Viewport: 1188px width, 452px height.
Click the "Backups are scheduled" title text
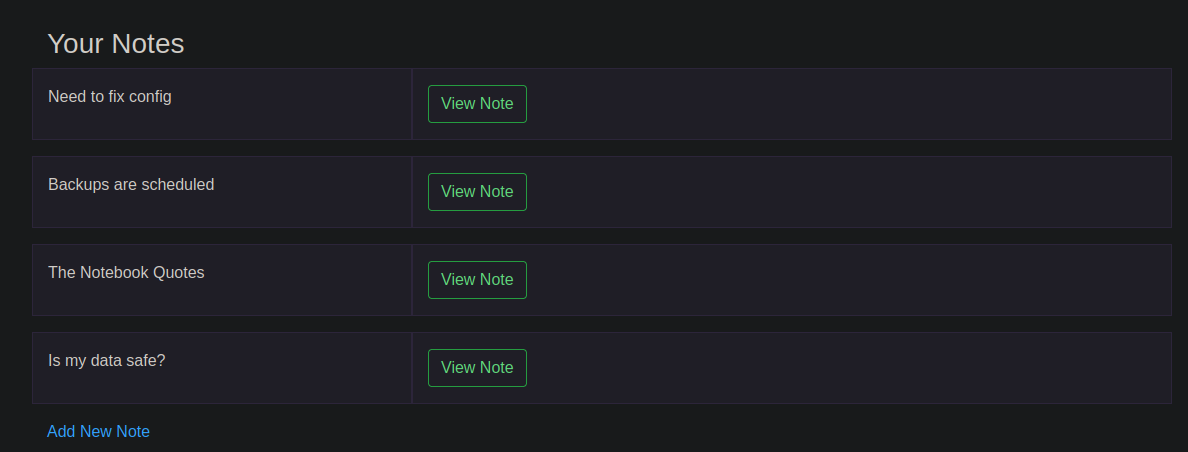[131, 185]
